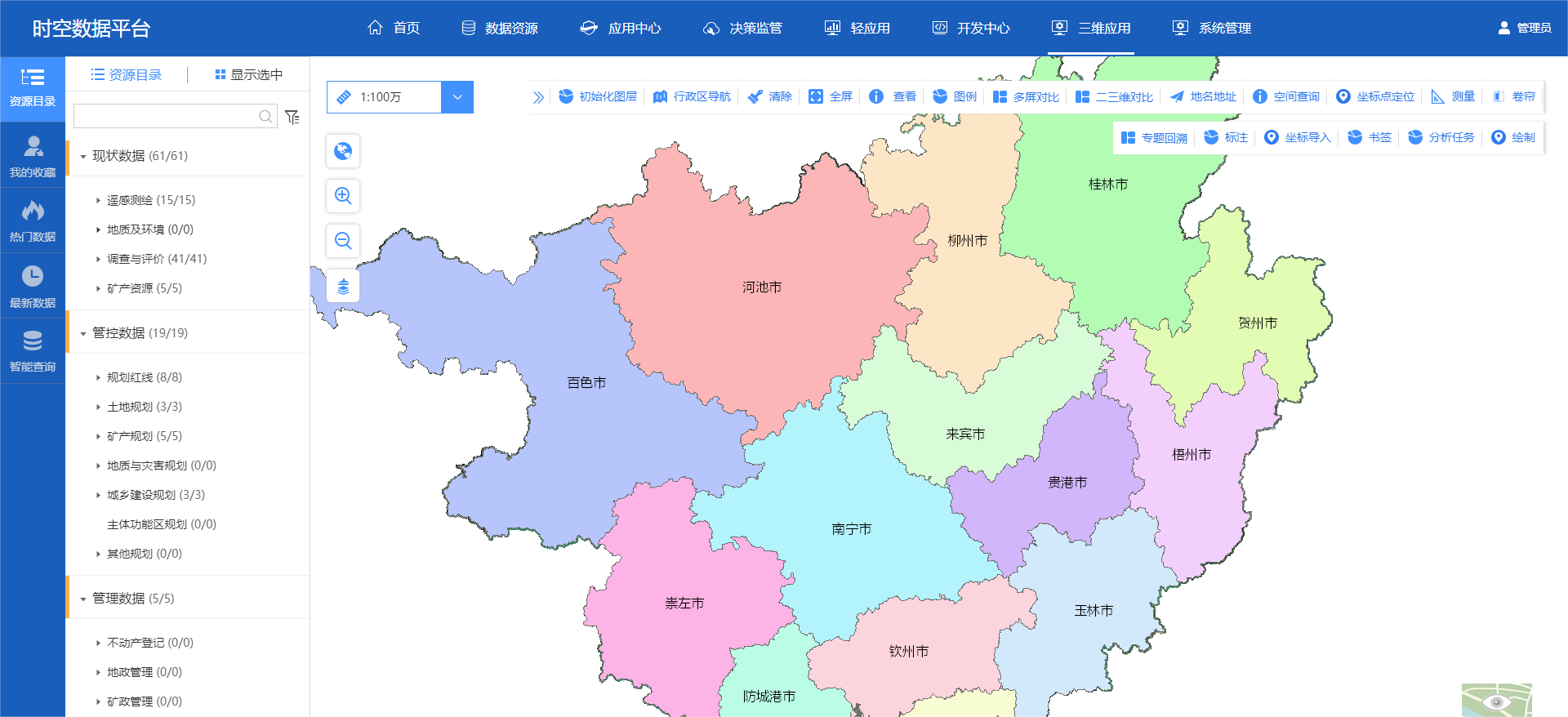Viewport: 1568px width, 717px height.
Task: Click the zoom in magnifier button
Action: tap(343, 196)
